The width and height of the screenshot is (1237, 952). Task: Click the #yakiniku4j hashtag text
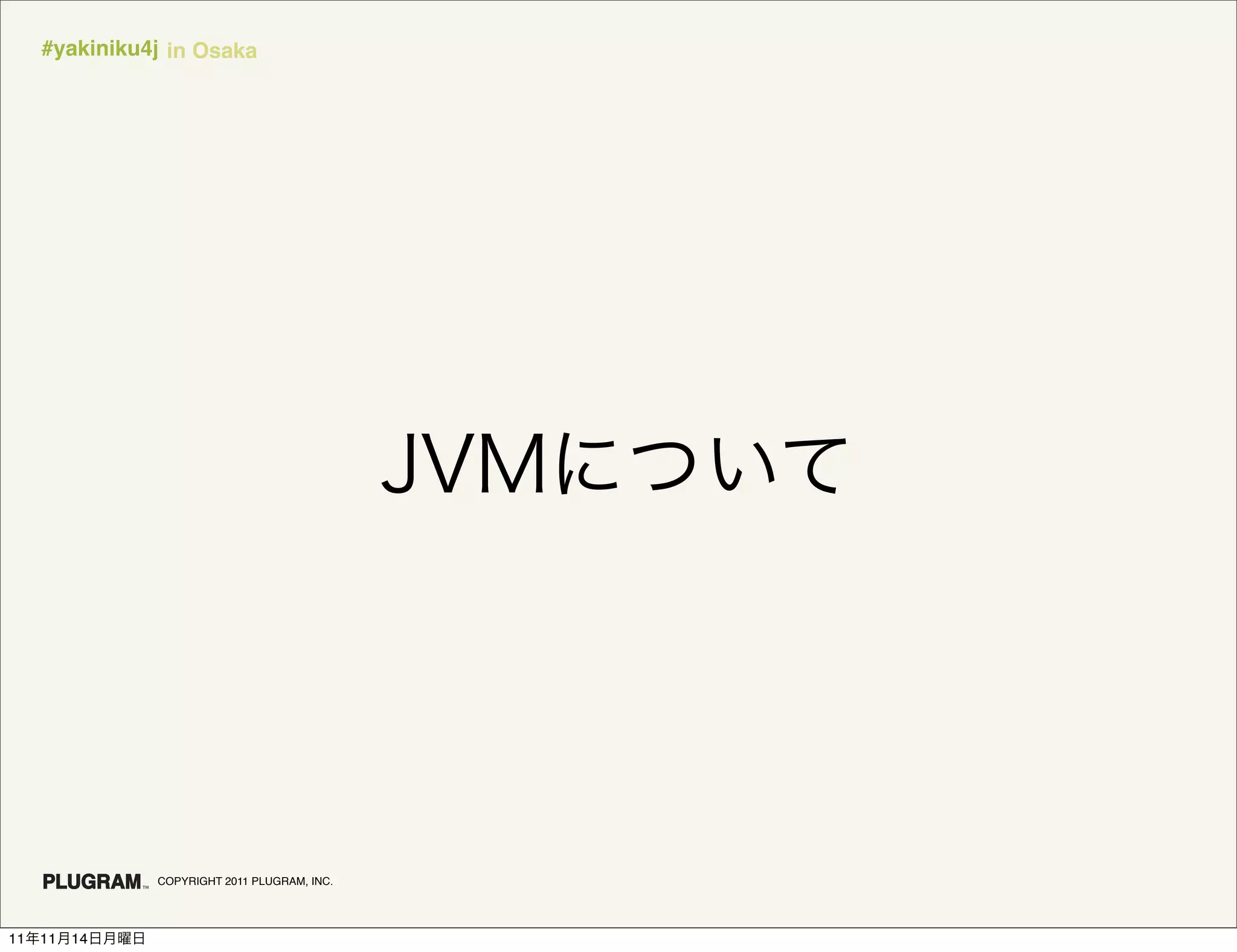[100, 49]
